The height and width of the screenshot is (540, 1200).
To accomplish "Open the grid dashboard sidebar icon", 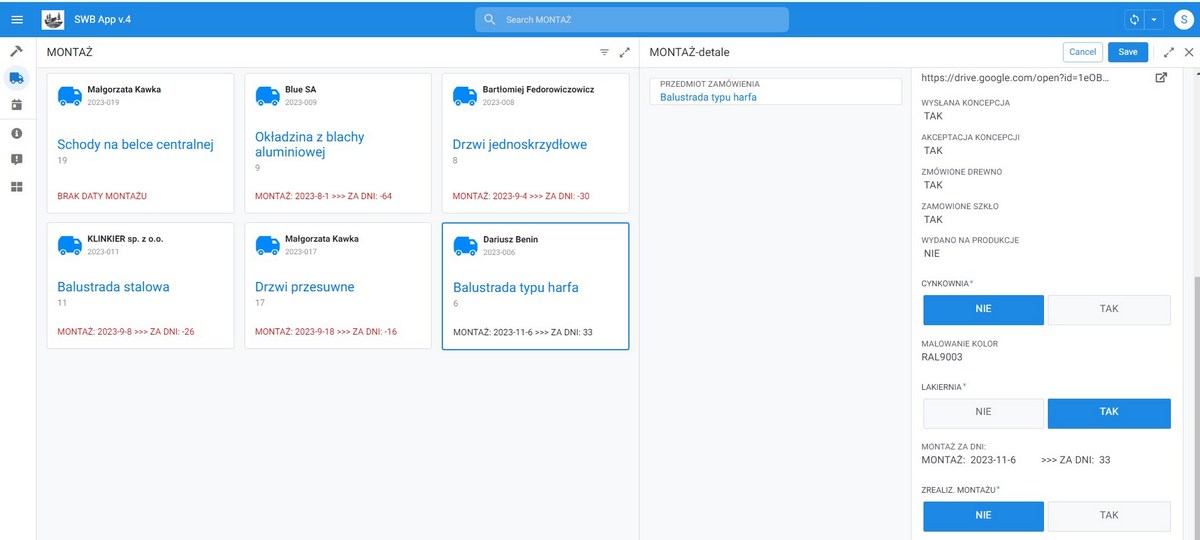I will coord(17,187).
